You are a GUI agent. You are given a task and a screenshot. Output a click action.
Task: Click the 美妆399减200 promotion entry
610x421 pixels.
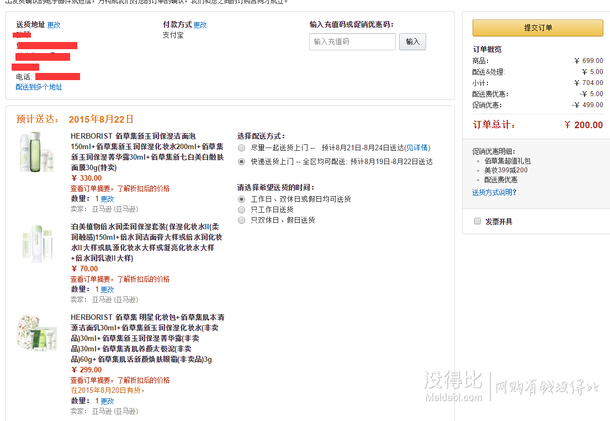506,170
